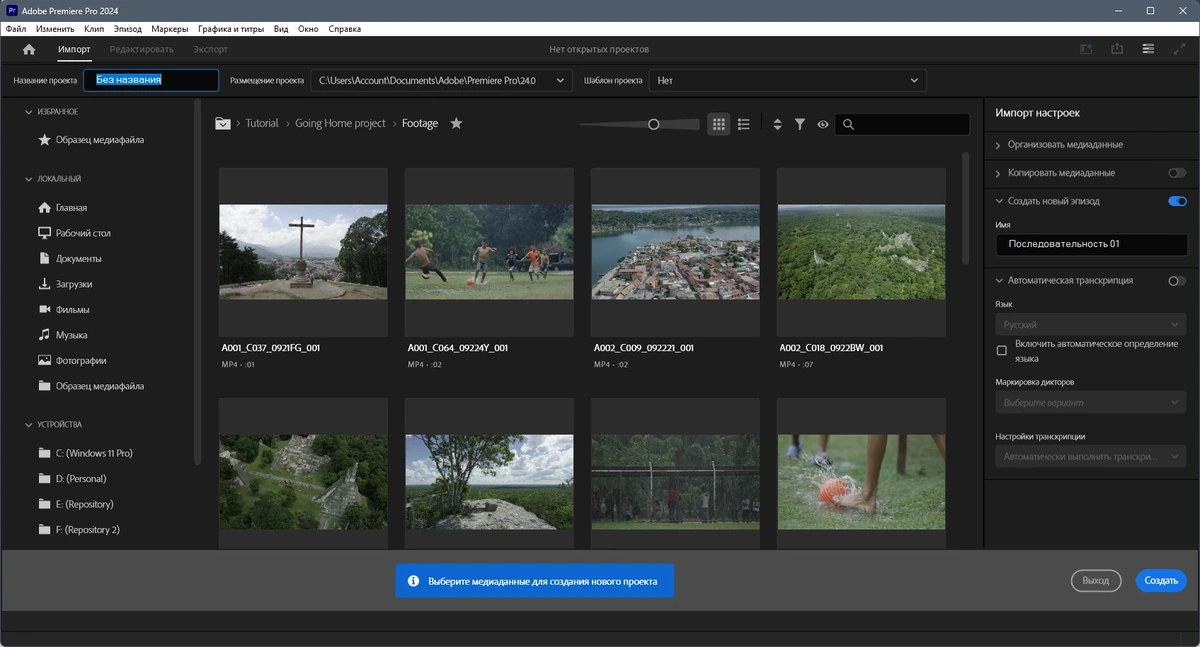This screenshot has height=647, width=1200.
Task: Click the media search field
Action: tap(903, 124)
